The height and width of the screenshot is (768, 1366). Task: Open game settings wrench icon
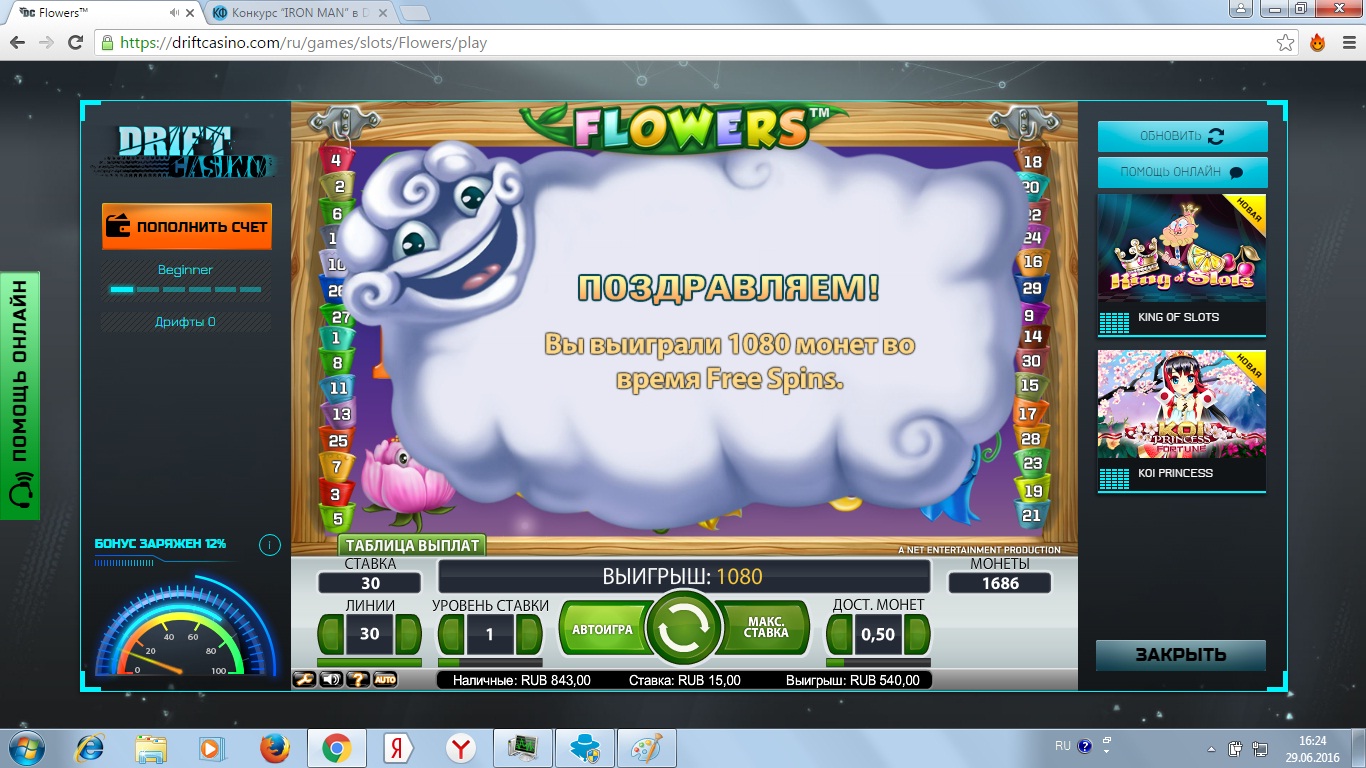[x=304, y=679]
